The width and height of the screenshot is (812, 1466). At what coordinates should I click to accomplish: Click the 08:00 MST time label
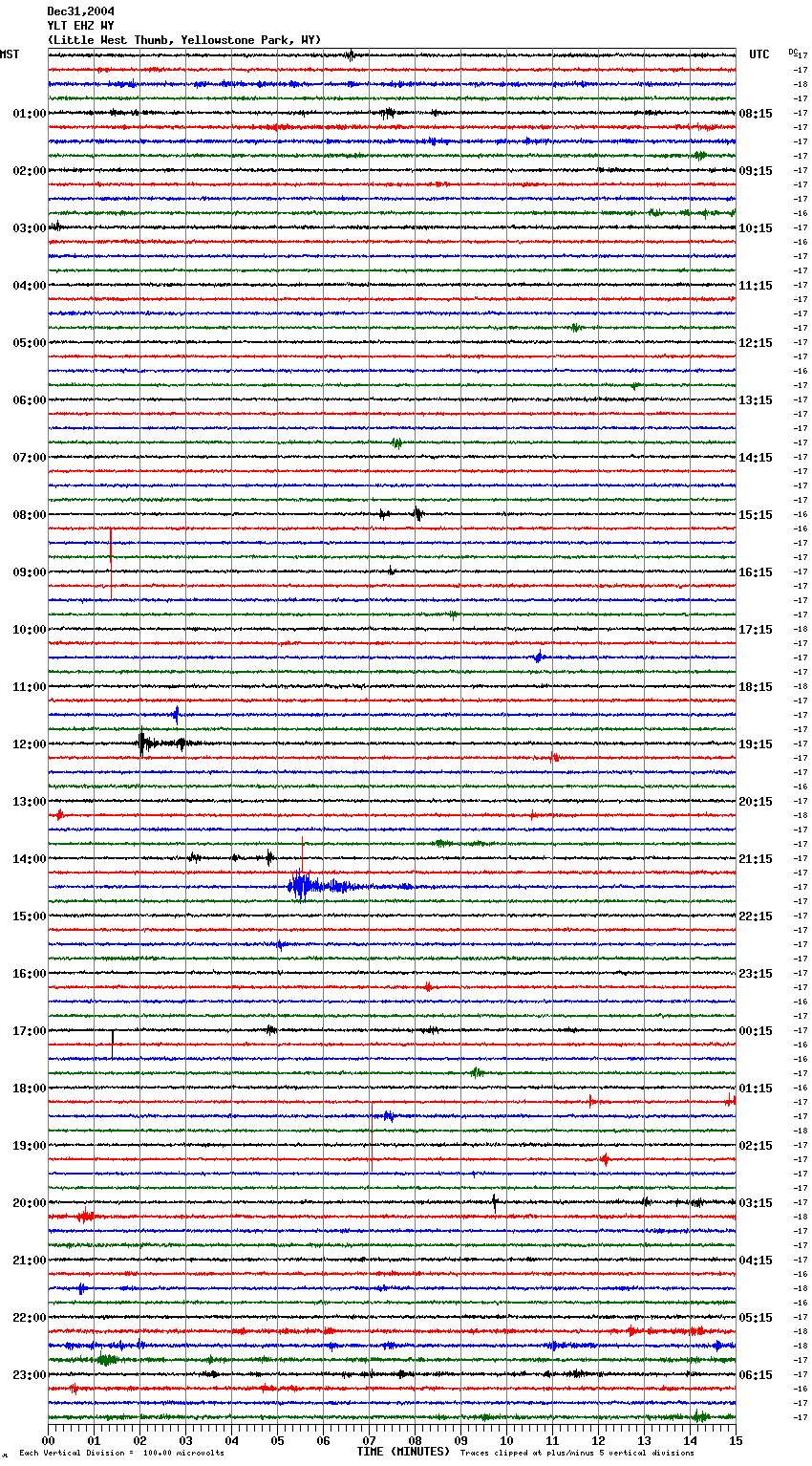tap(30, 515)
